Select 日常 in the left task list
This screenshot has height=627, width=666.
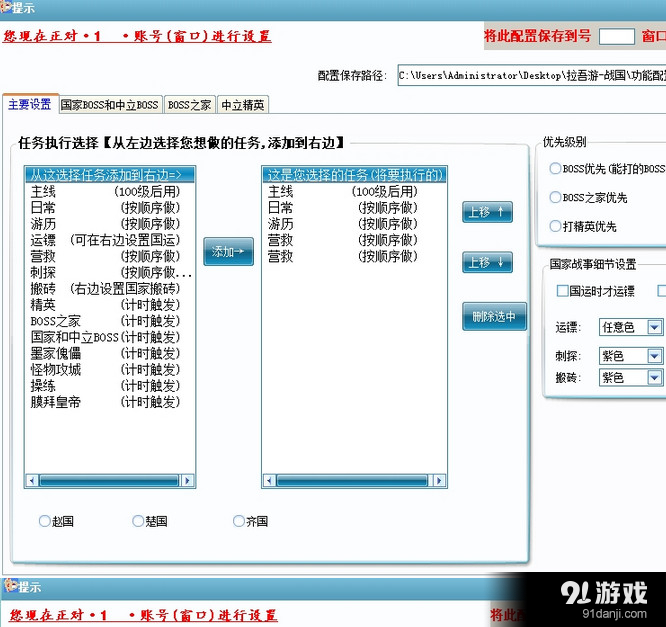pyautogui.click(x=110, y=208)
